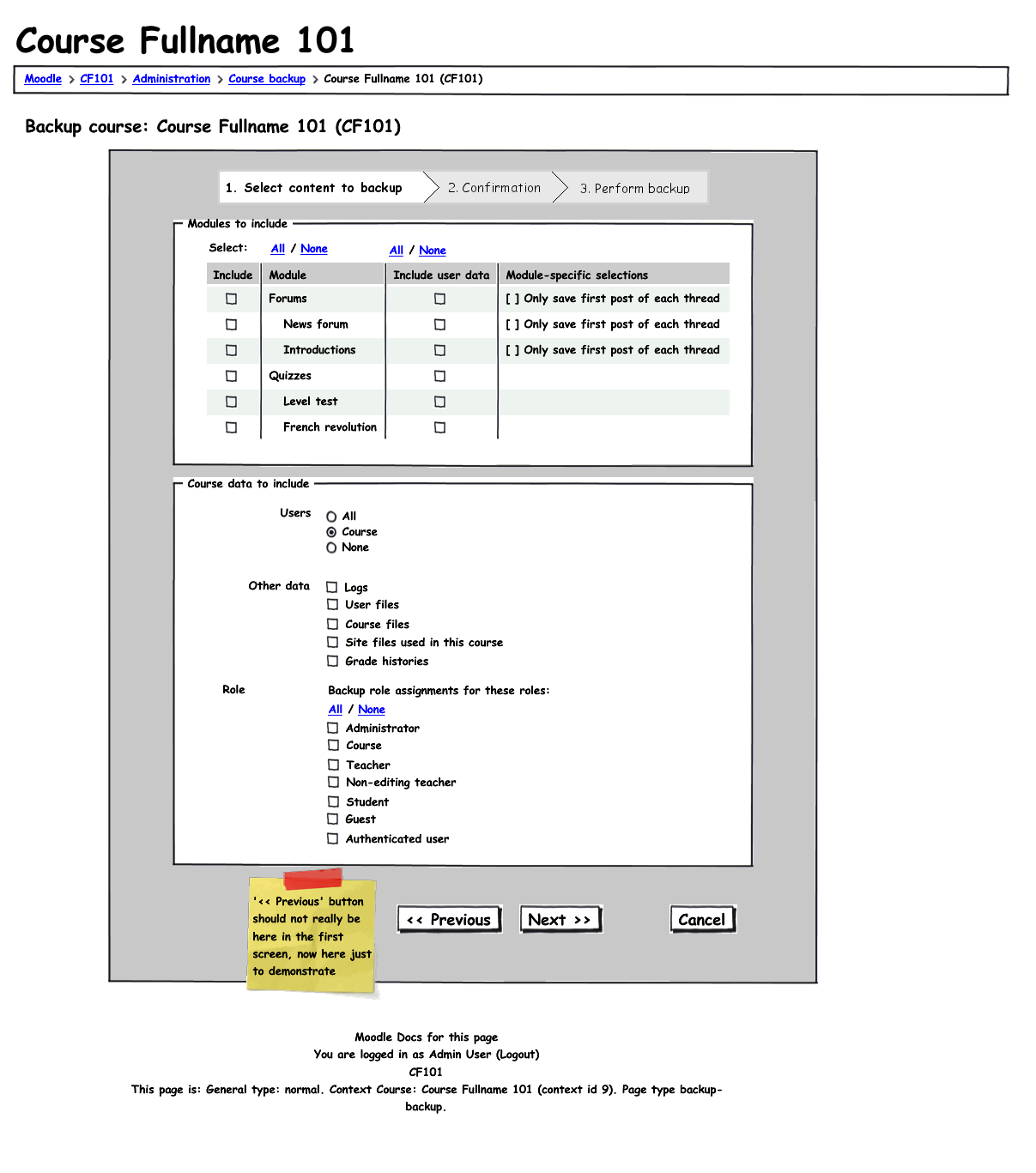
Task: Open Moodle Docs for this page
Action: 427,1037
